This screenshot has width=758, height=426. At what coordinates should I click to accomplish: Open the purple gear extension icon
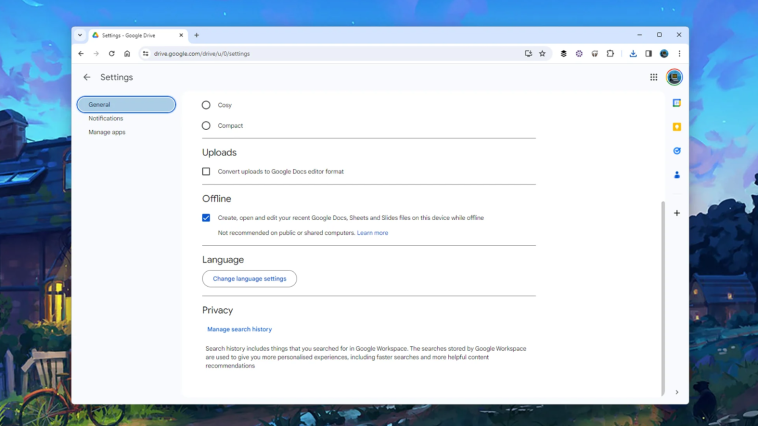(579, 54)
